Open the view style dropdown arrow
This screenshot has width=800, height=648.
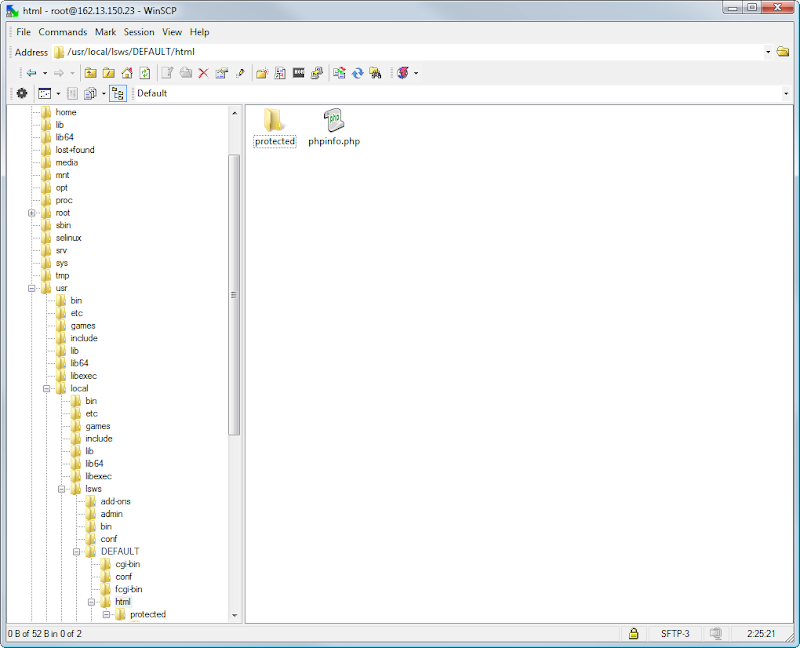point(58,93)
